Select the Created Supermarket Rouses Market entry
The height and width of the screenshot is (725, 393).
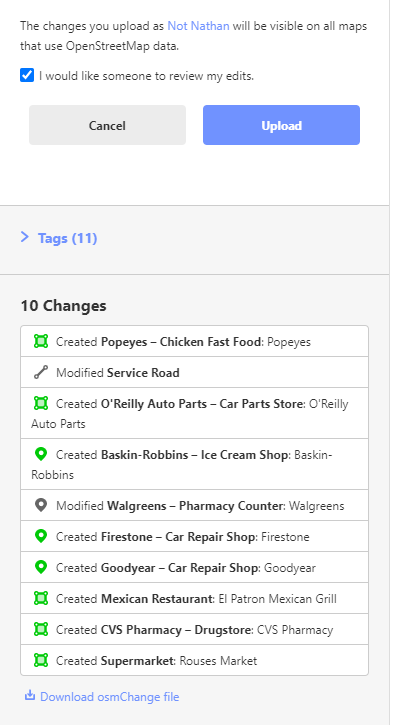click(x=194, y=660)
